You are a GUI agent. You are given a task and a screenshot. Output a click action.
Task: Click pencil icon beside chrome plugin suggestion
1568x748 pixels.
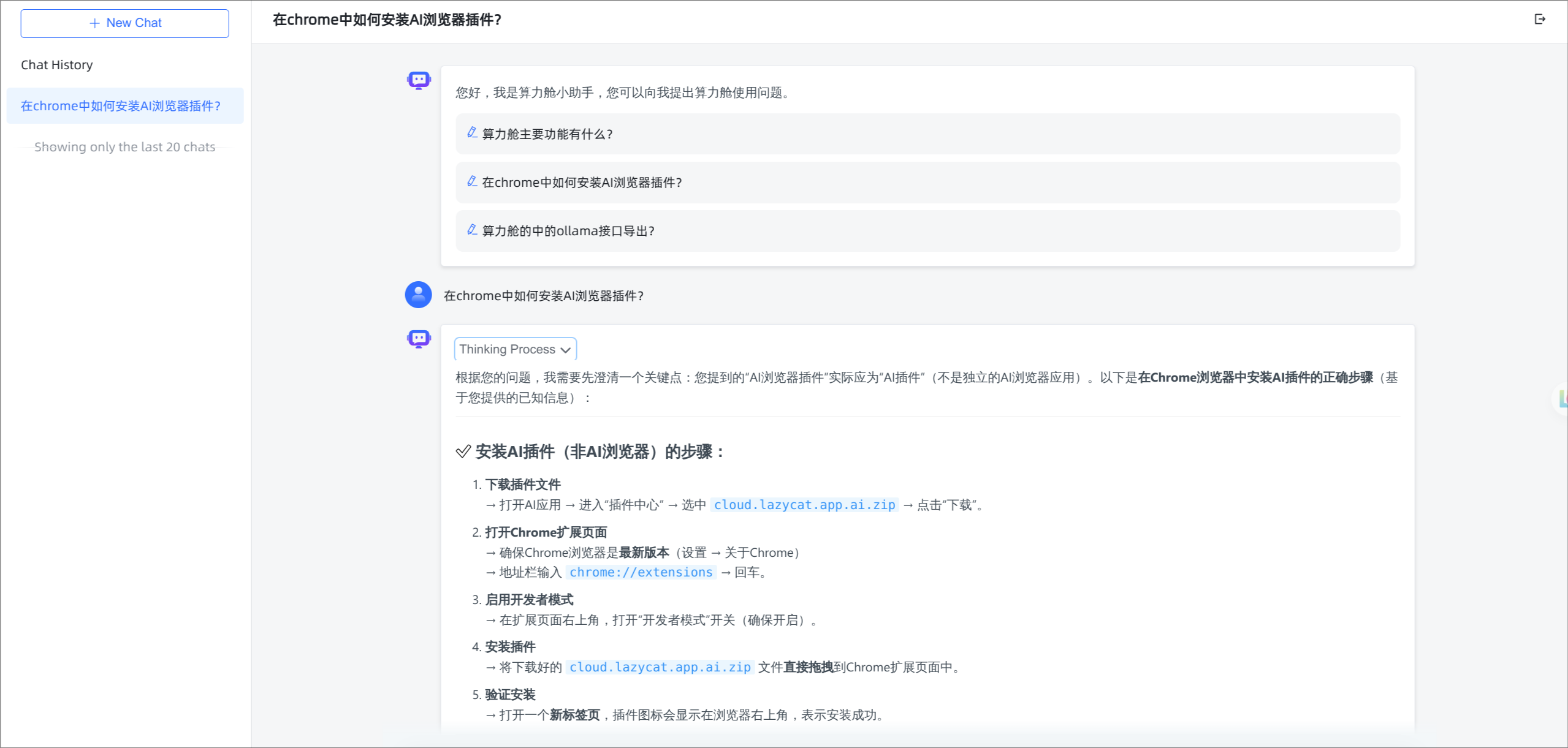[472, 181]
